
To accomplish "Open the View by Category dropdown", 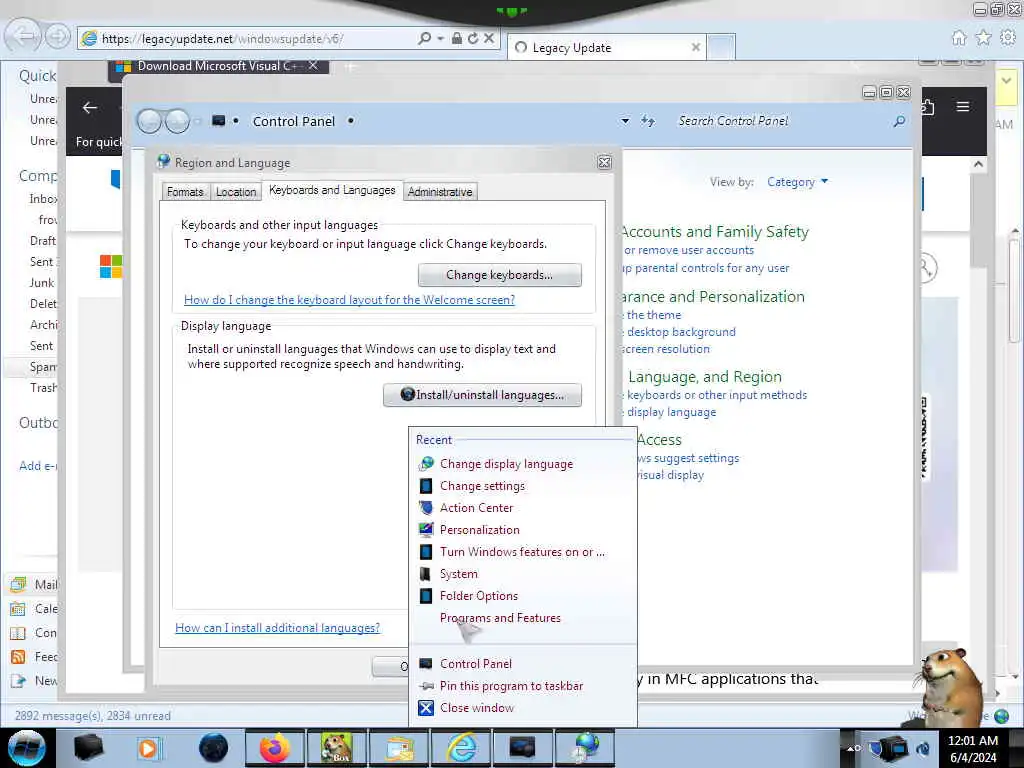I will click(x=797, y=182).
